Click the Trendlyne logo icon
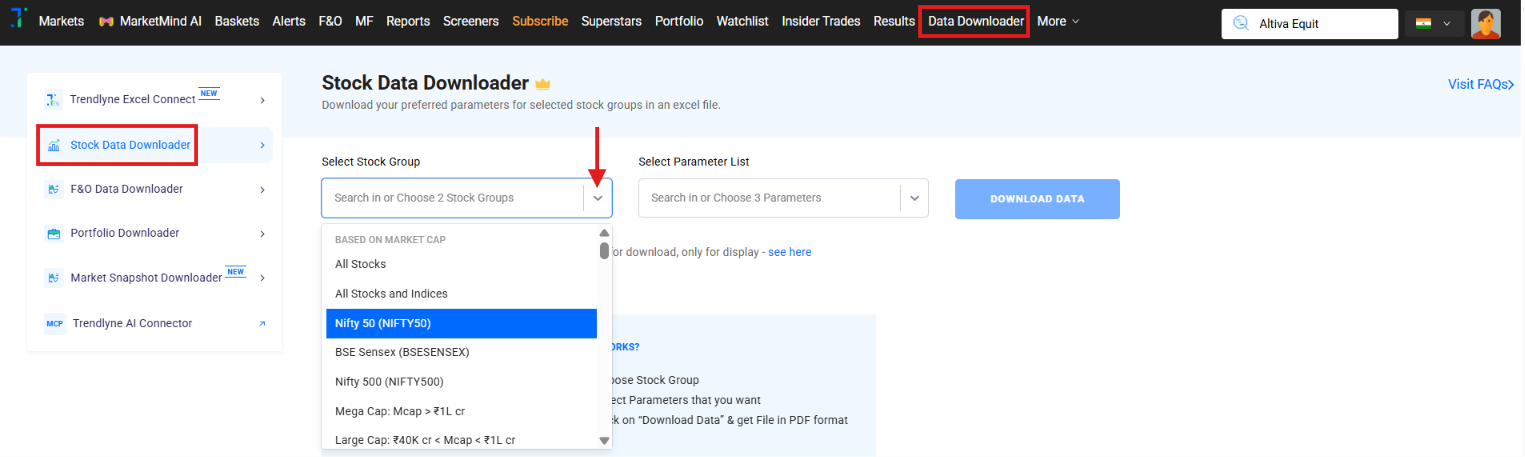The width and height of the screenshot is (1525, 457). pos(19,20)
